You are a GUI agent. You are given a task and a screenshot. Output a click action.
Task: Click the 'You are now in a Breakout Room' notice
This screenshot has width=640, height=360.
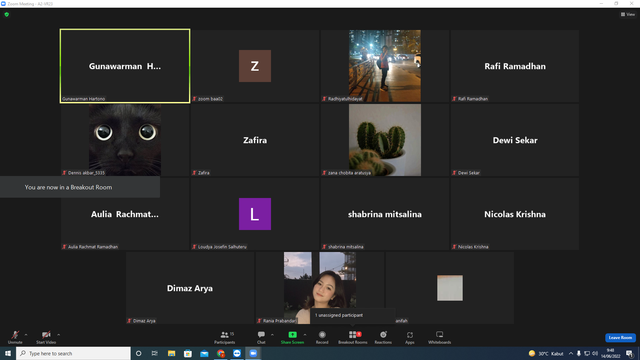[x=80, y=187]
